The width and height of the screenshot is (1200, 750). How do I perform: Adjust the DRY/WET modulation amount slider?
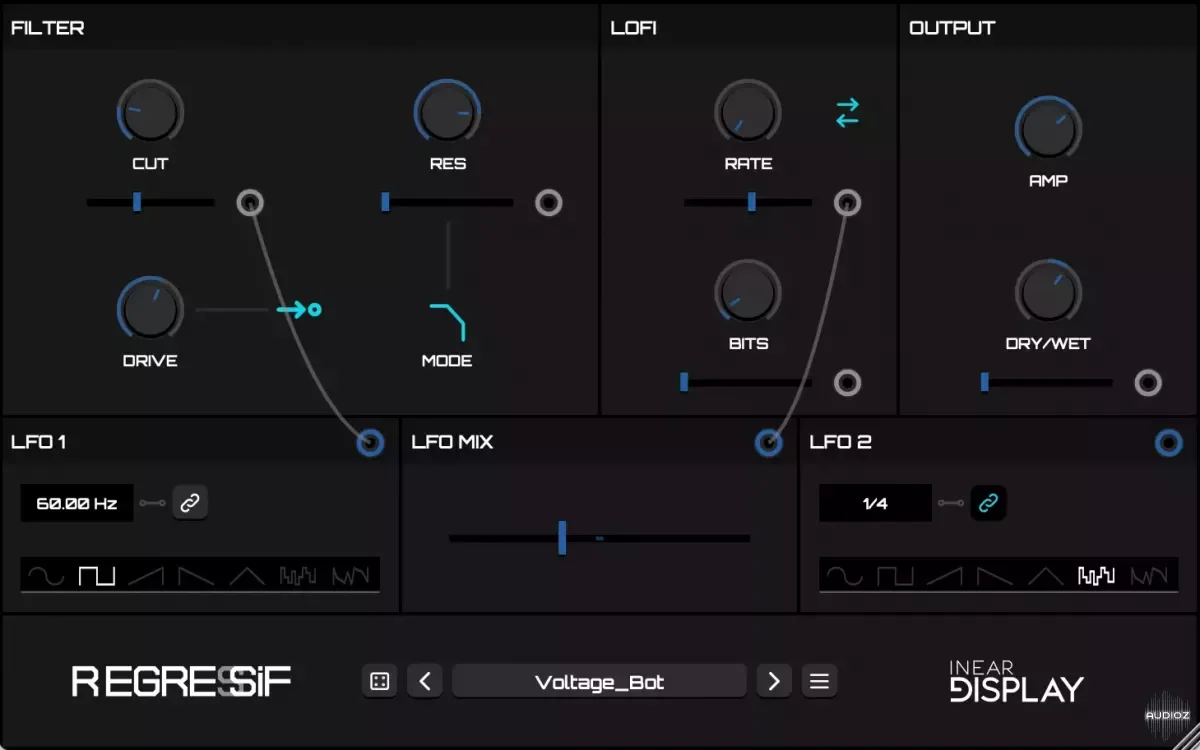(1047, 382)
